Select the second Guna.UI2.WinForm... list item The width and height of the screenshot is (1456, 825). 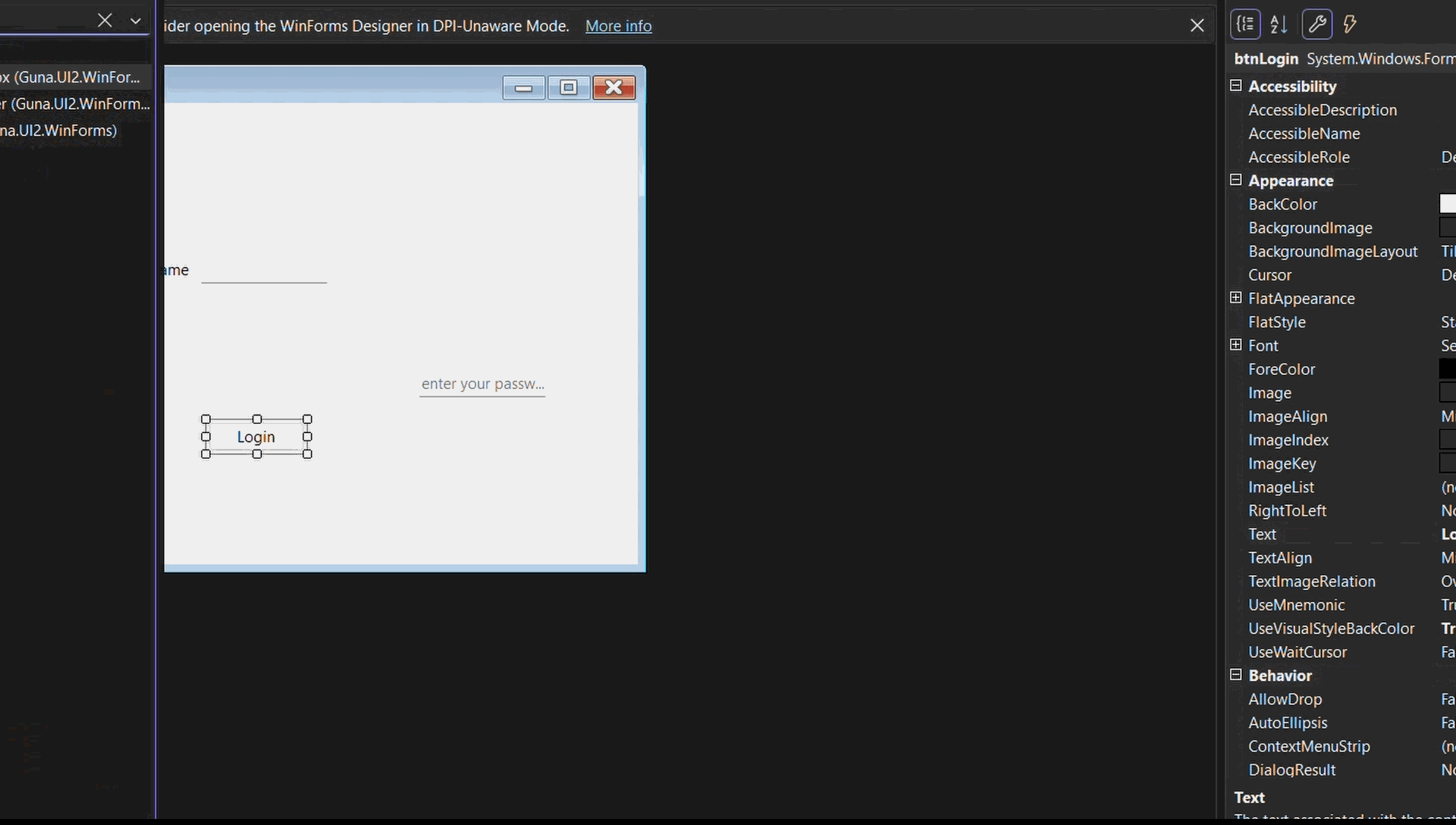pos(74,103)
